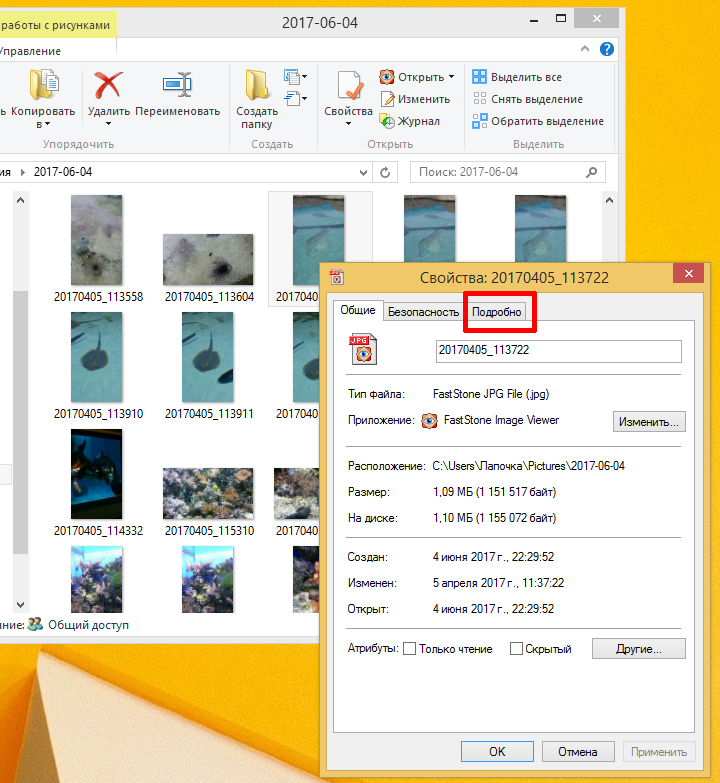Image resolution: width=720 pixels, height=783 pixels.
Task: Open the Копировать в dropdown
Action: (x=43, y=124)
